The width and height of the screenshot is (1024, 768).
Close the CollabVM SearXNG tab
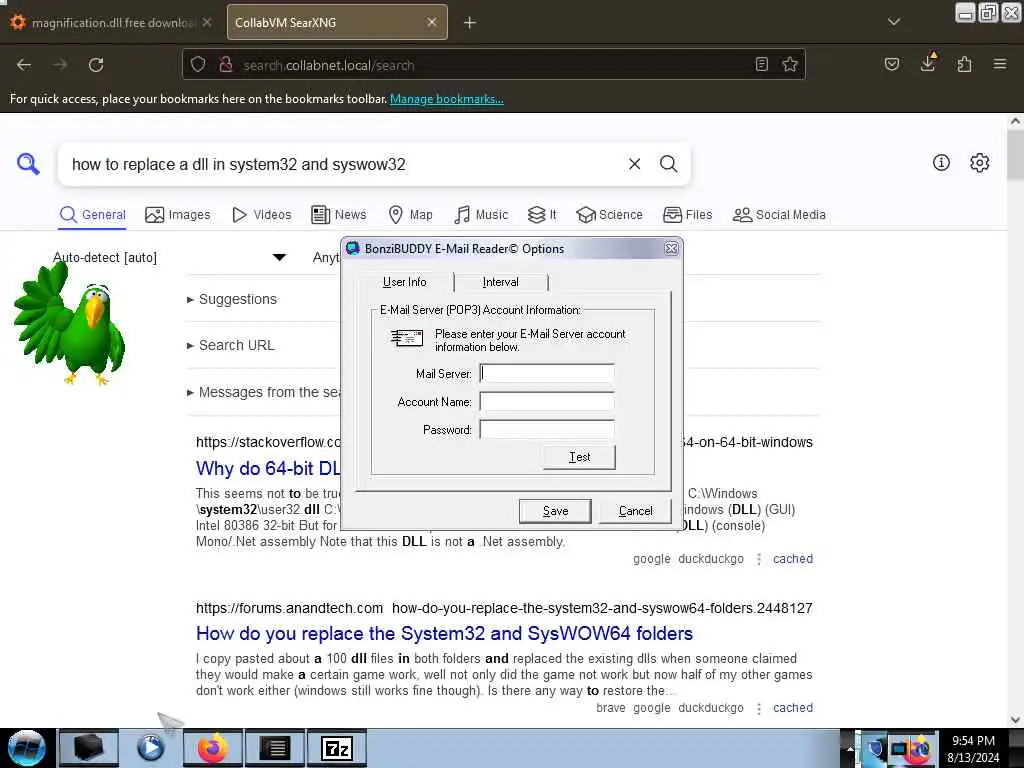(432, 22)
